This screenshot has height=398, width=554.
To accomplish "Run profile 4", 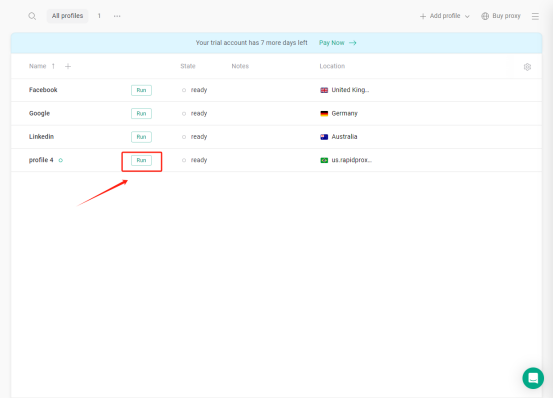I will tap(141, 160).
